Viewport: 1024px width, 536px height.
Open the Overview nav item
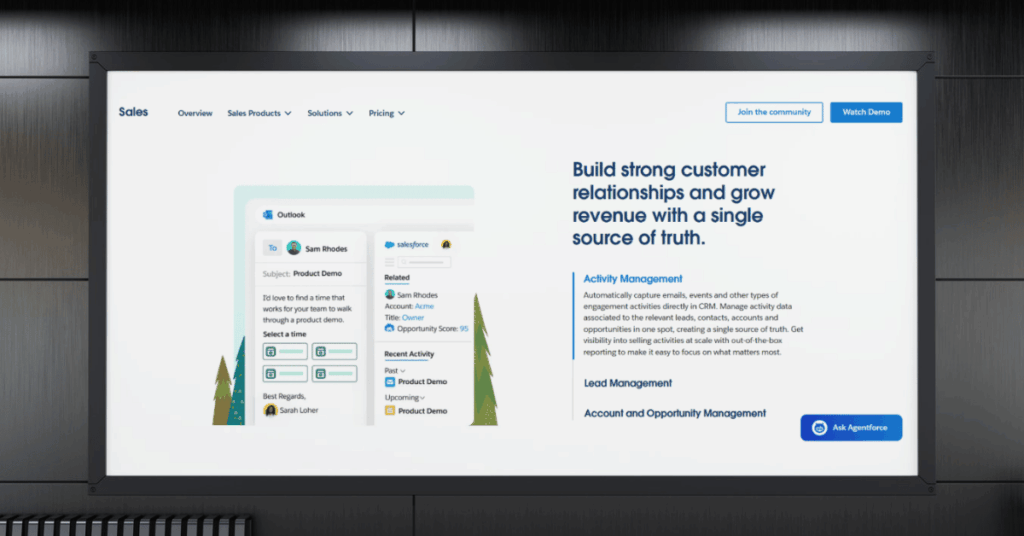pyautogui.click(x=195, y=113)
